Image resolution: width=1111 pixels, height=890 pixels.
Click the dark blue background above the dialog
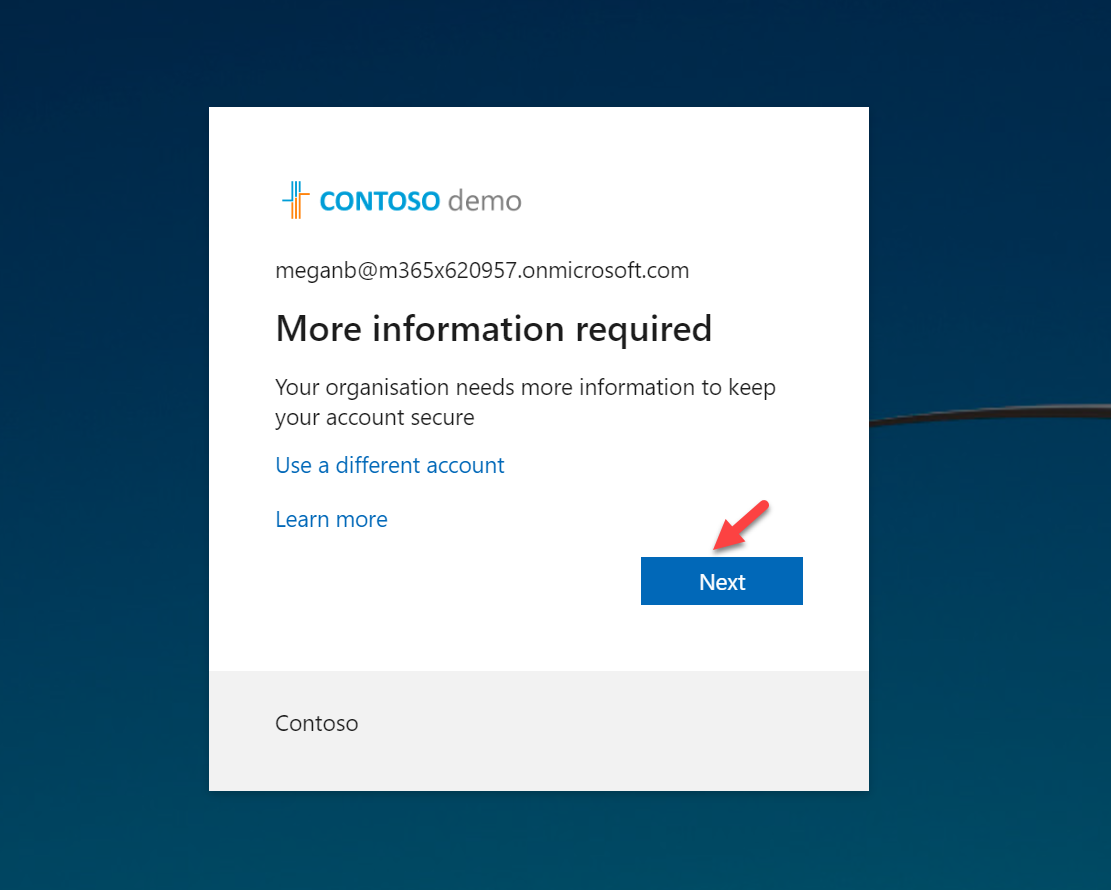pyautogui.click(x=538, y=53)
